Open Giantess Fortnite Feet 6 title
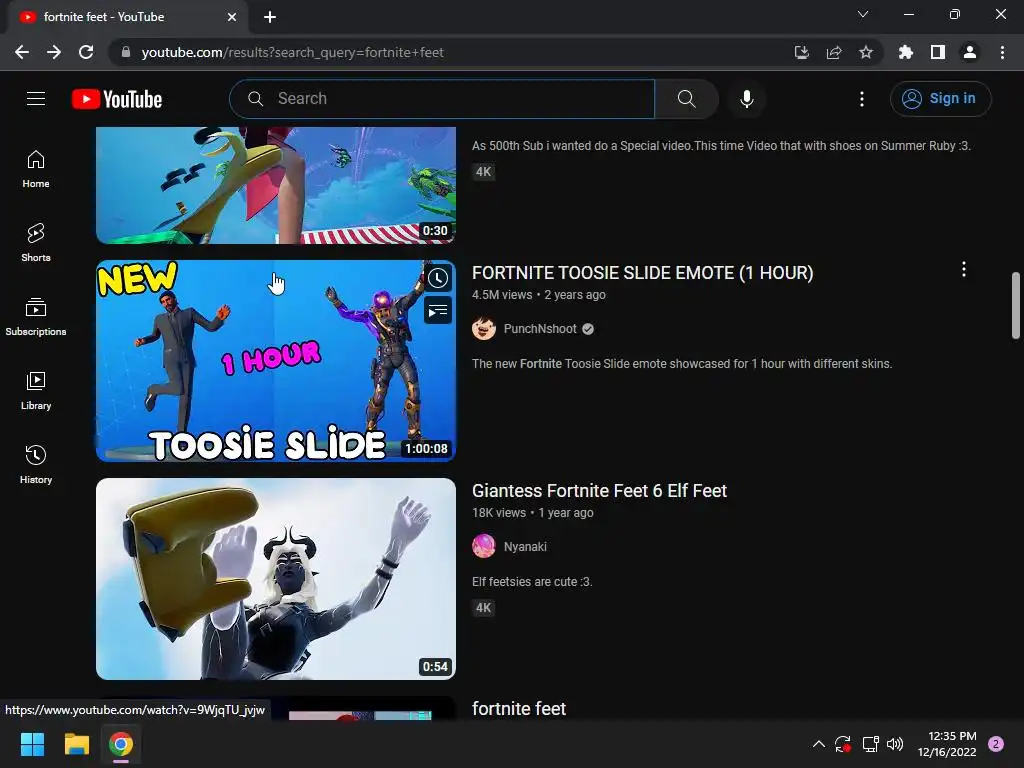Viewport: 1024px width, 768px height. point(600,491)
